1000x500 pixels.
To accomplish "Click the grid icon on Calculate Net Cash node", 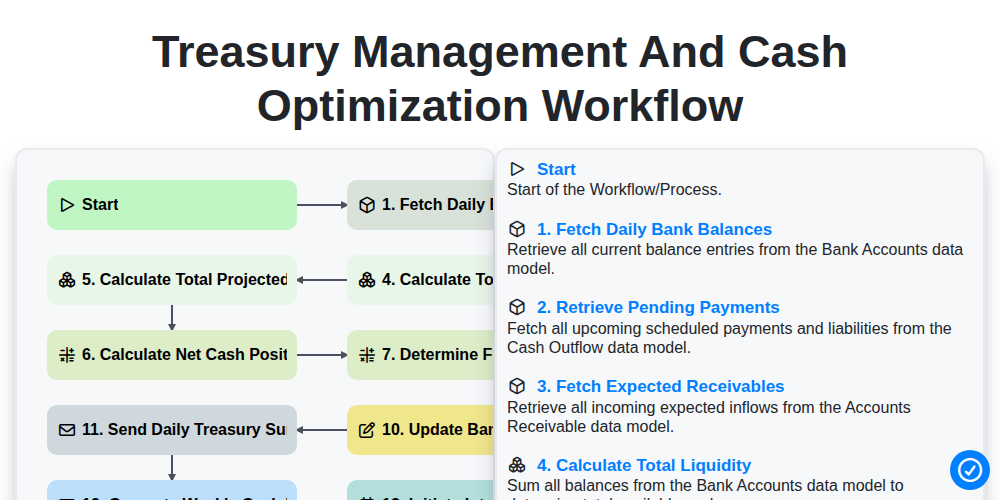I will (67, 355).
